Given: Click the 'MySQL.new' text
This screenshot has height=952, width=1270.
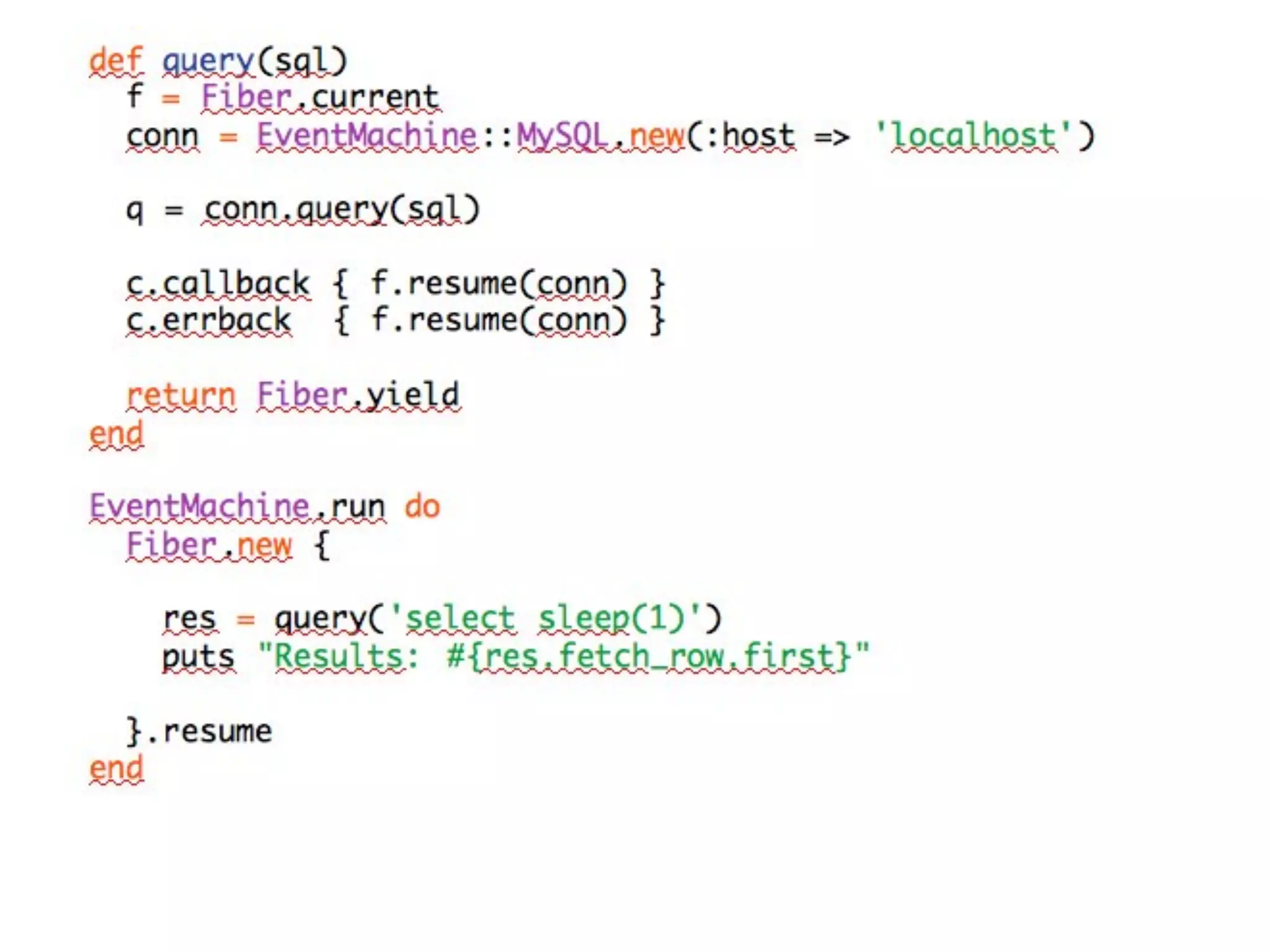Looking at the screenshot, I should [x=600, y=136].
